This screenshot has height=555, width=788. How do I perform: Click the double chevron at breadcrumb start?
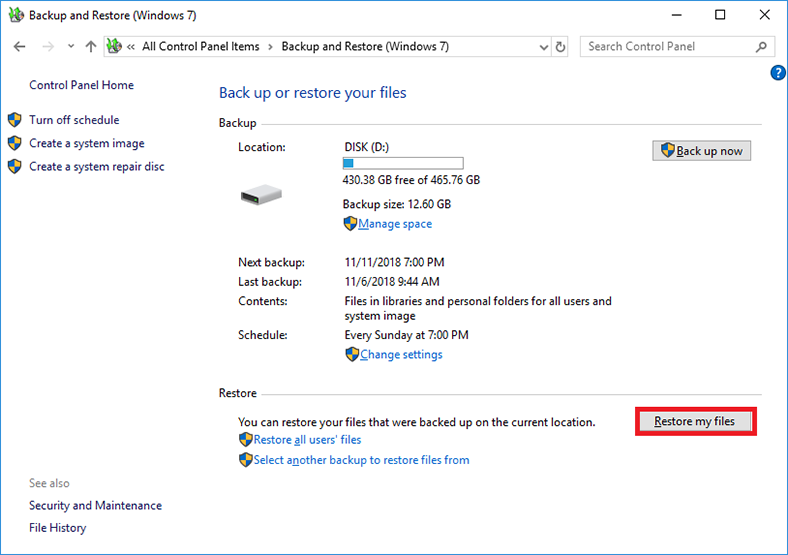pos(131,47)
